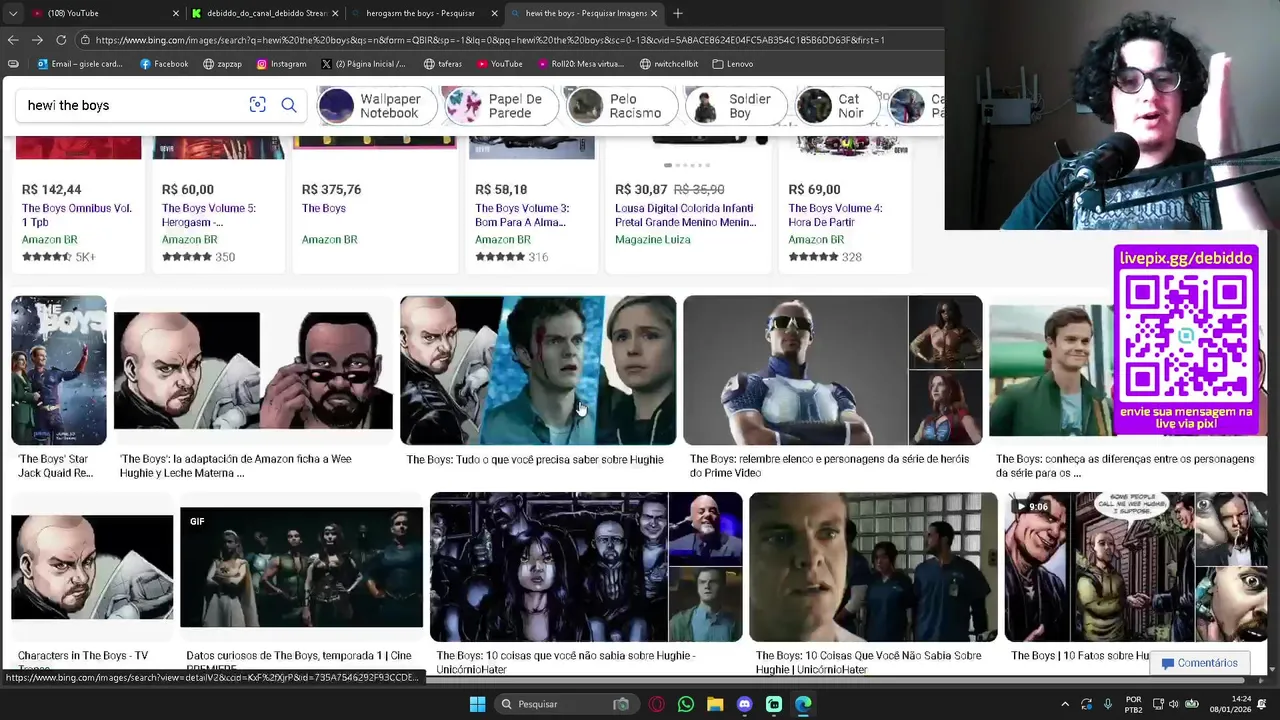The height and width of the screenshot is (720, 1280).
Task: Open The Boys Volume 3: Bom Para A Alma link
Action: (x=522, y=215)
